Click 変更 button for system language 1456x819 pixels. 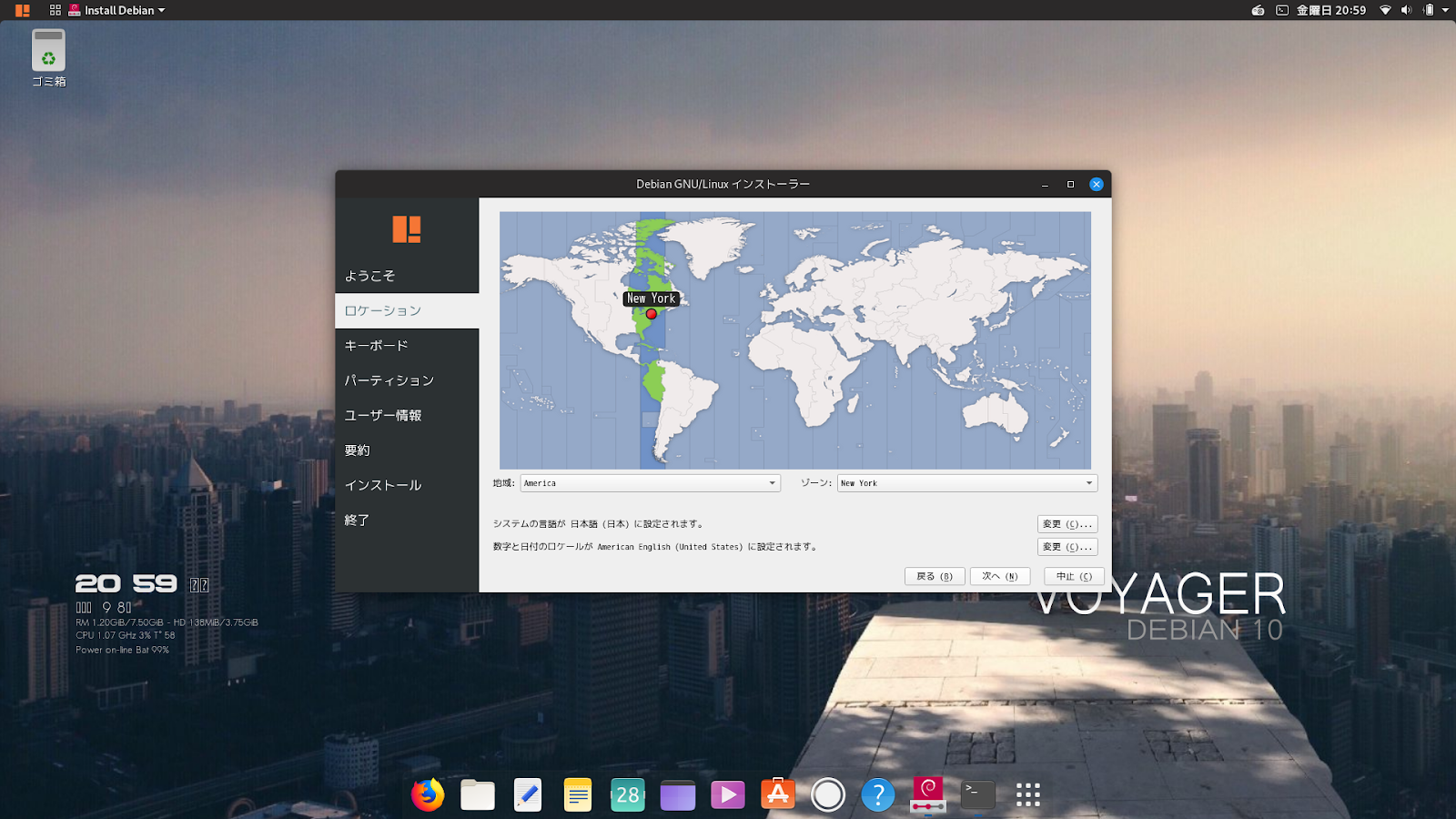click(1067, 524)
